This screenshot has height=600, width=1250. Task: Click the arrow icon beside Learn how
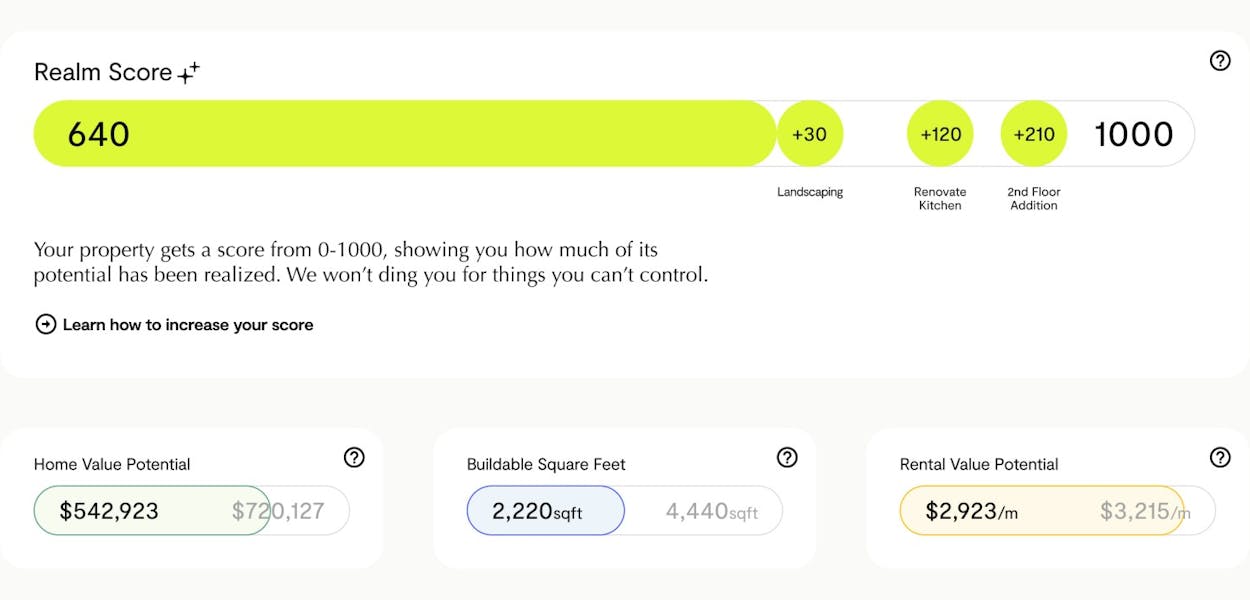(45, 324)
